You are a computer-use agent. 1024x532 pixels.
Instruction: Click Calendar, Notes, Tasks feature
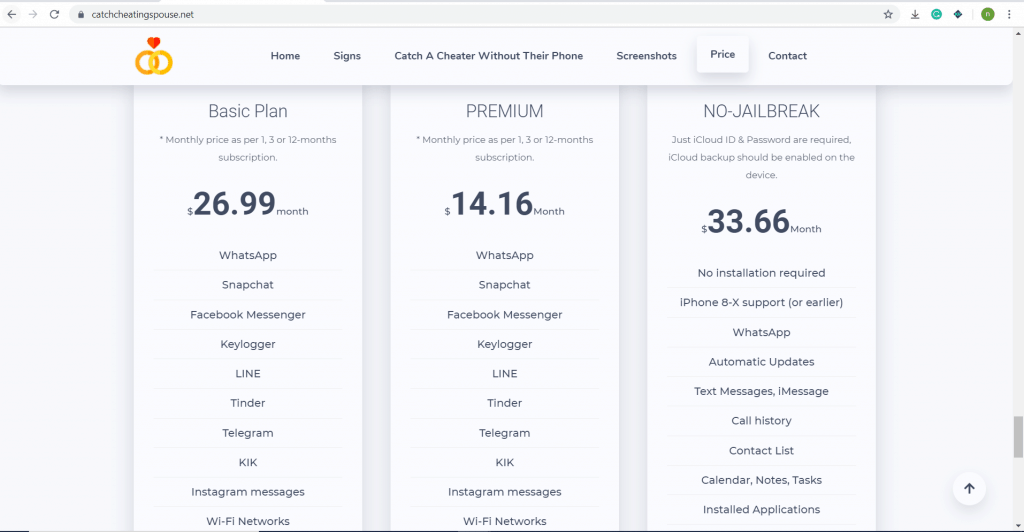pyautogui.click(x=761, y=480)
